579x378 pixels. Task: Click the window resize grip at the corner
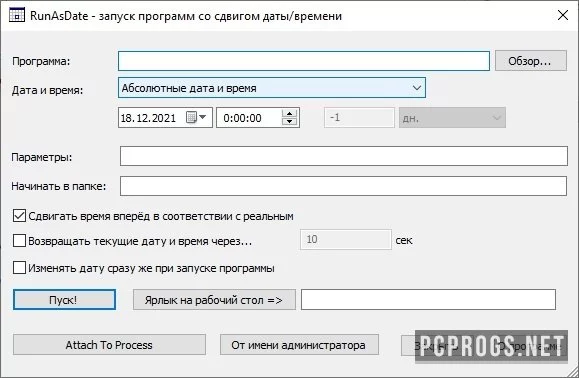[573, 372]
